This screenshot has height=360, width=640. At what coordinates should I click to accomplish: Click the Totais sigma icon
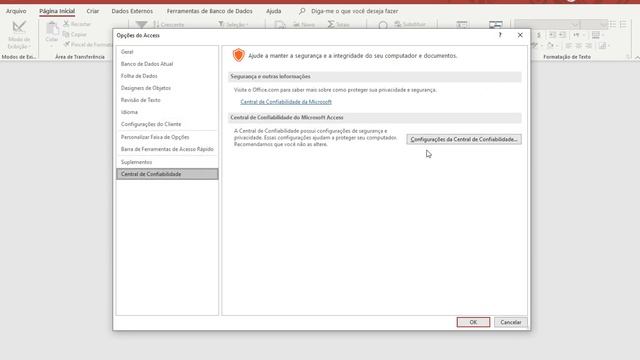(x=331, y=24)
